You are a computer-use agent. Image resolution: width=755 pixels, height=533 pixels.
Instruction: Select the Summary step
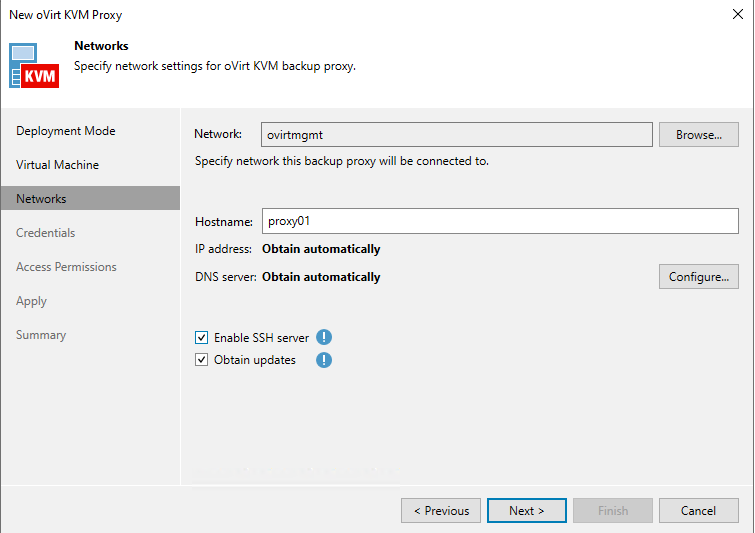[41, 335]
